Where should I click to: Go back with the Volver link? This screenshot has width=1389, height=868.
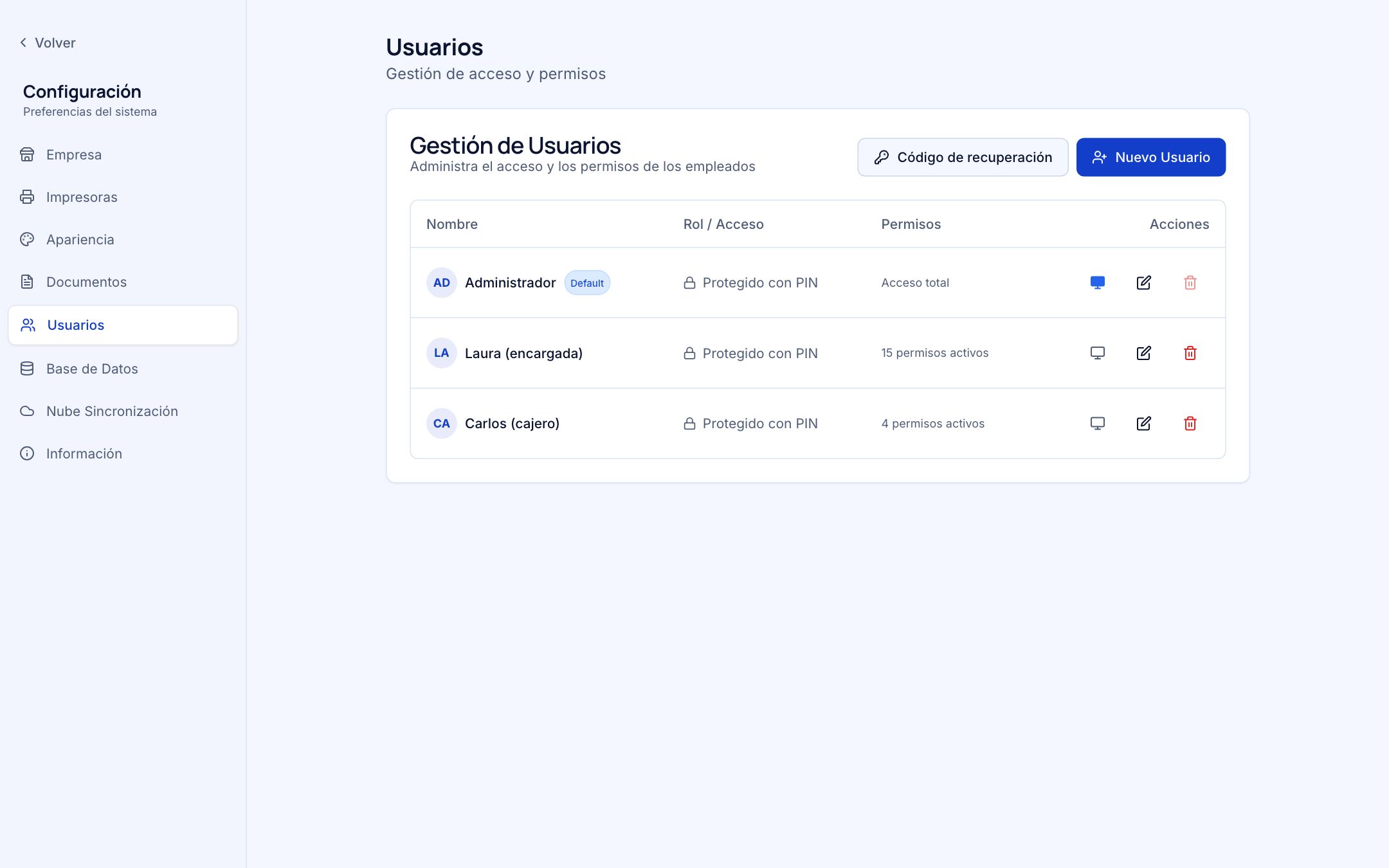(48, 43)
